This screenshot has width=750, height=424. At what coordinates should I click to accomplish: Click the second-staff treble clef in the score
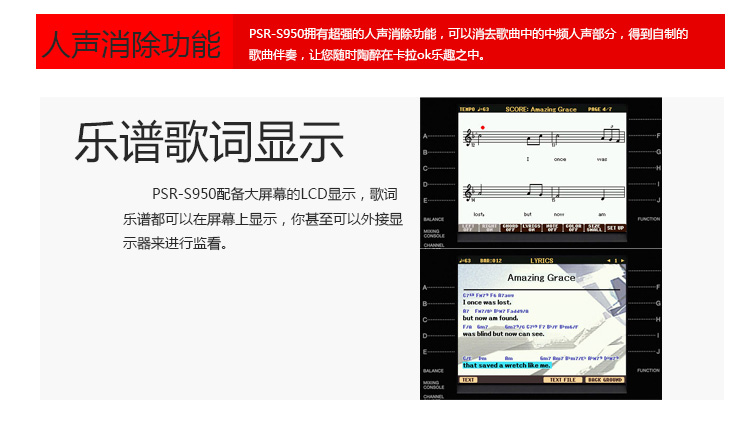coord(468,192)
